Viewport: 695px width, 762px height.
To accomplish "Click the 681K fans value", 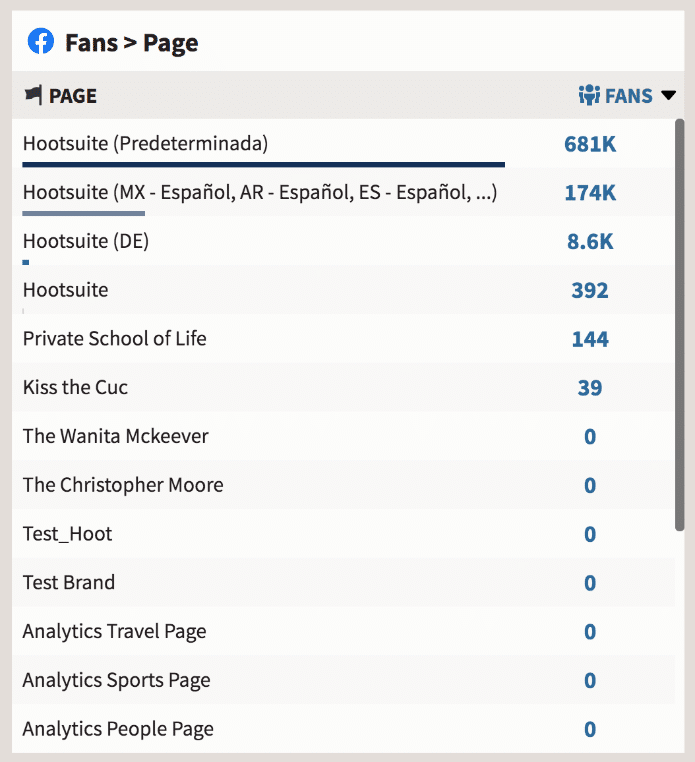I will 590,144.
